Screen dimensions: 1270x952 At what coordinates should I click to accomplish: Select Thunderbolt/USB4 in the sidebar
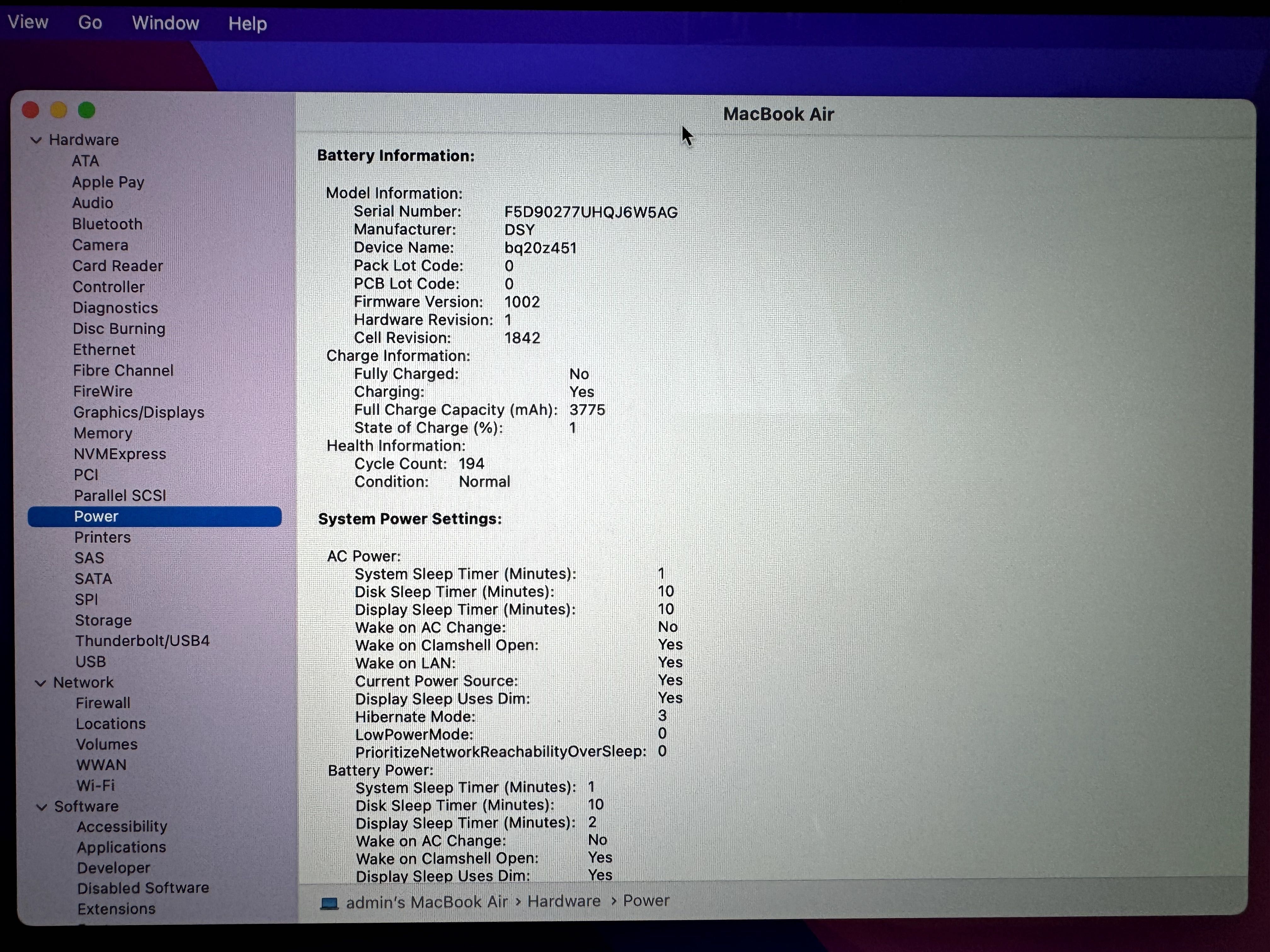pyautogui.click(x=142, y=641)
